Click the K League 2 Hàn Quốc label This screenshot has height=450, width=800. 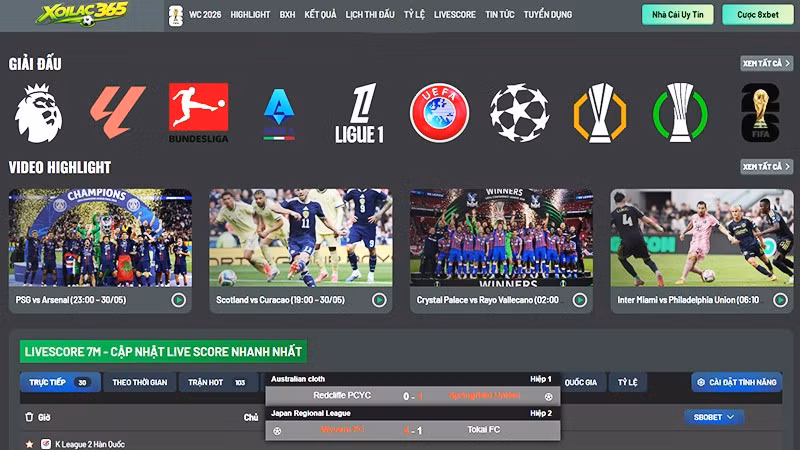[90, 444]
